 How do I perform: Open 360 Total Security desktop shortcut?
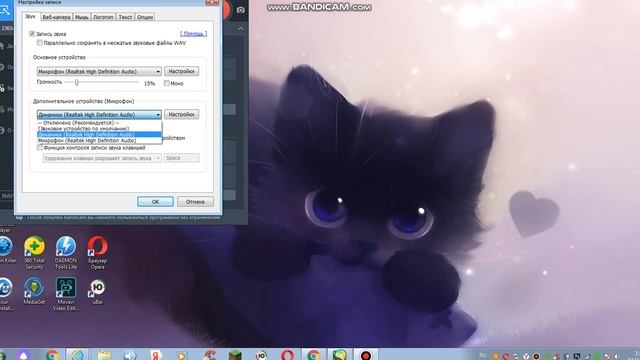click(x=34, y=252)
